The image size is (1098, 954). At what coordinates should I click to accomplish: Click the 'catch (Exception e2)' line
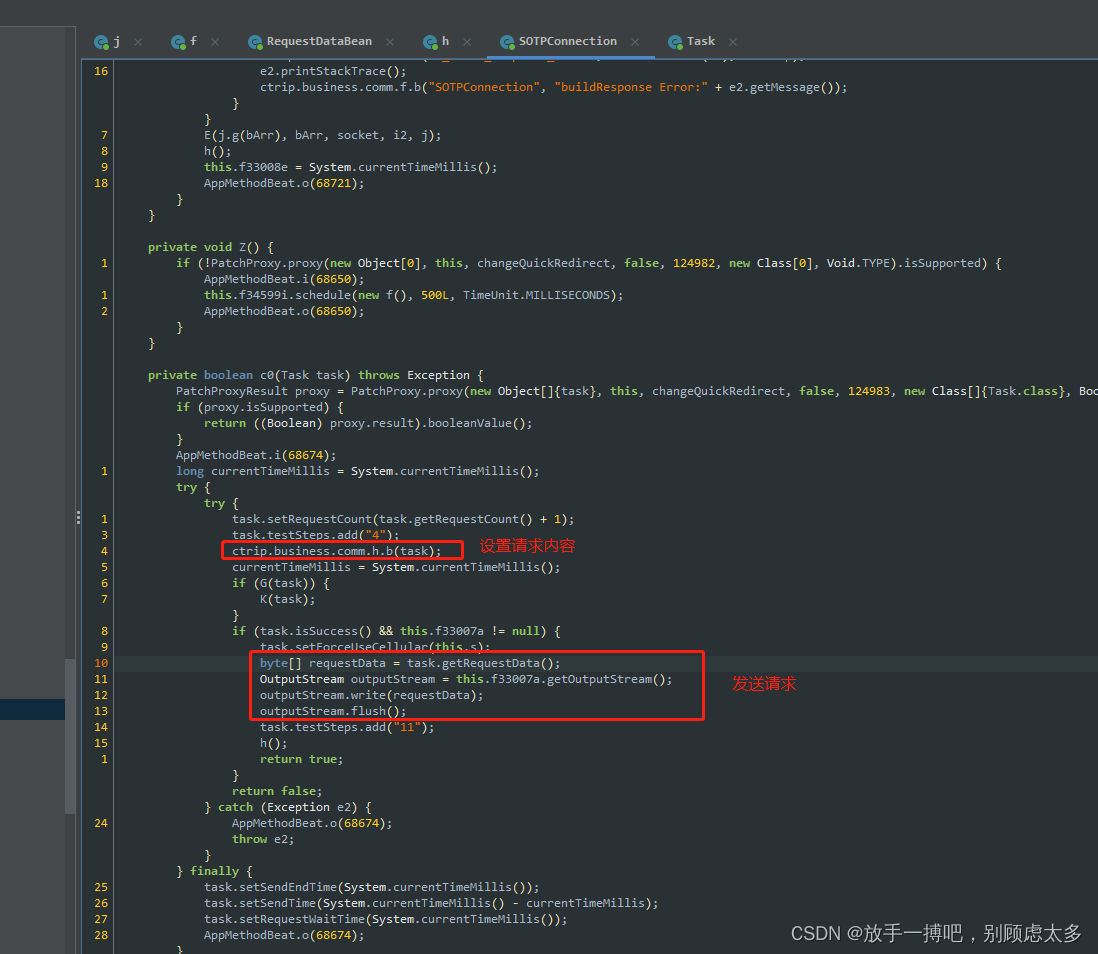(288, 808)
